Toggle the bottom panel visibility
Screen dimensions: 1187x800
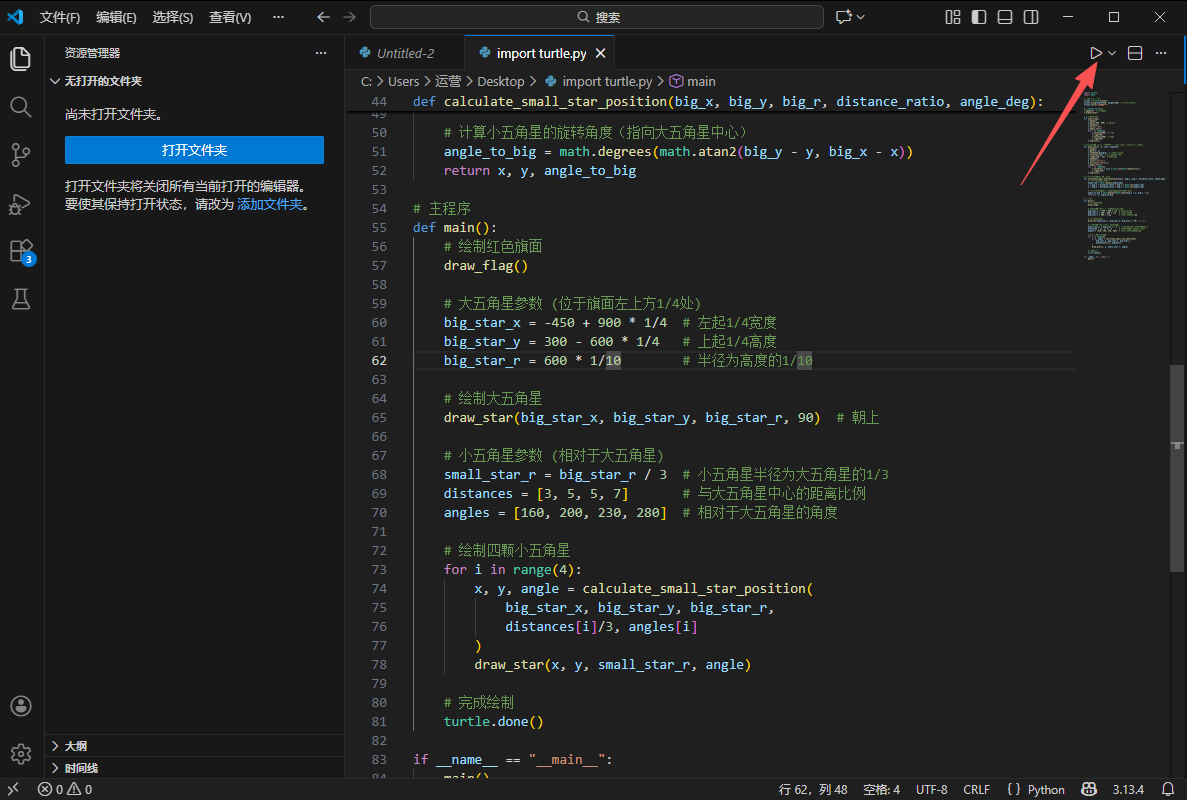[x=1005, y=17]
